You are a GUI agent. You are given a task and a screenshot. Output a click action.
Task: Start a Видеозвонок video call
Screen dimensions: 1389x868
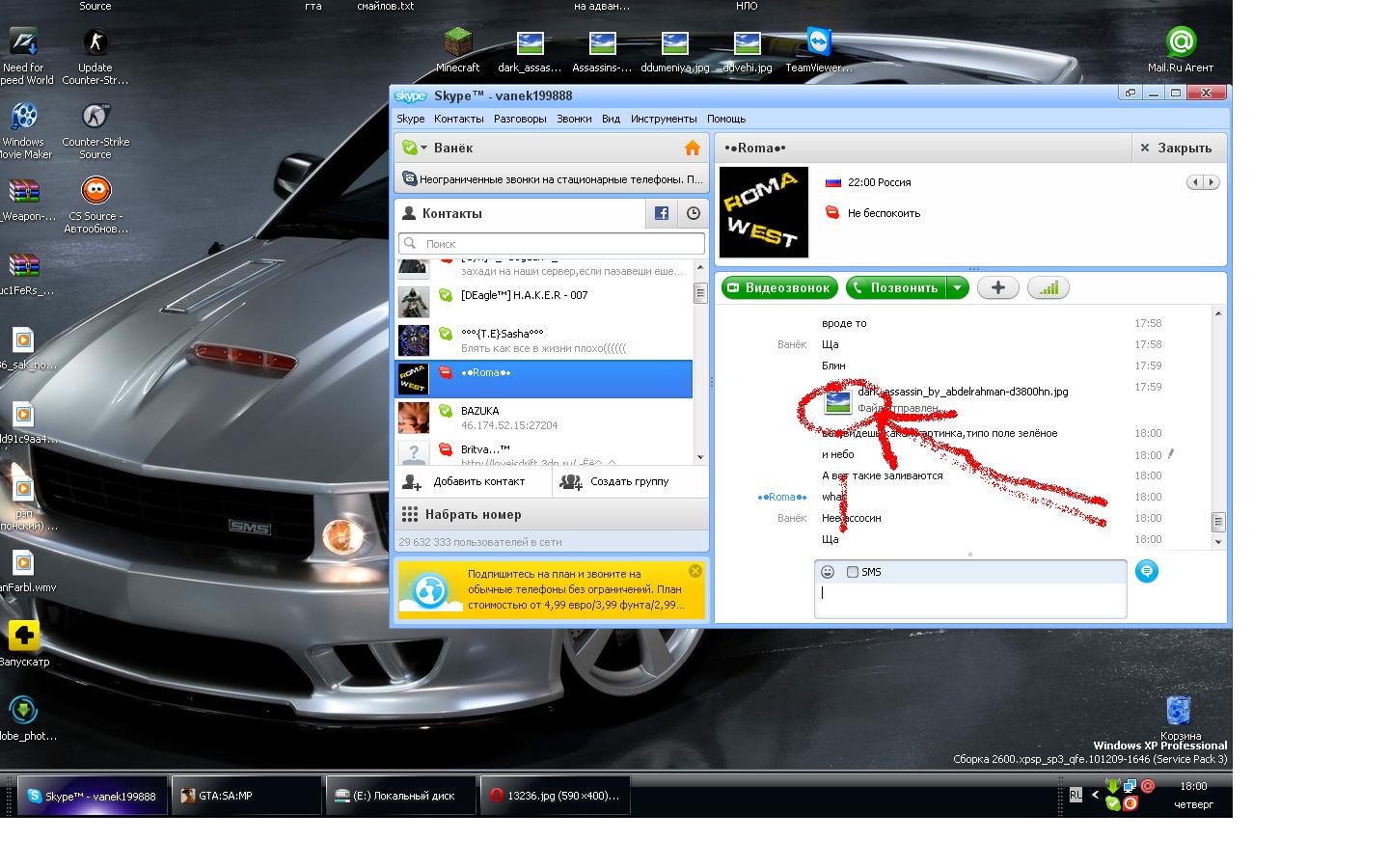778,287
